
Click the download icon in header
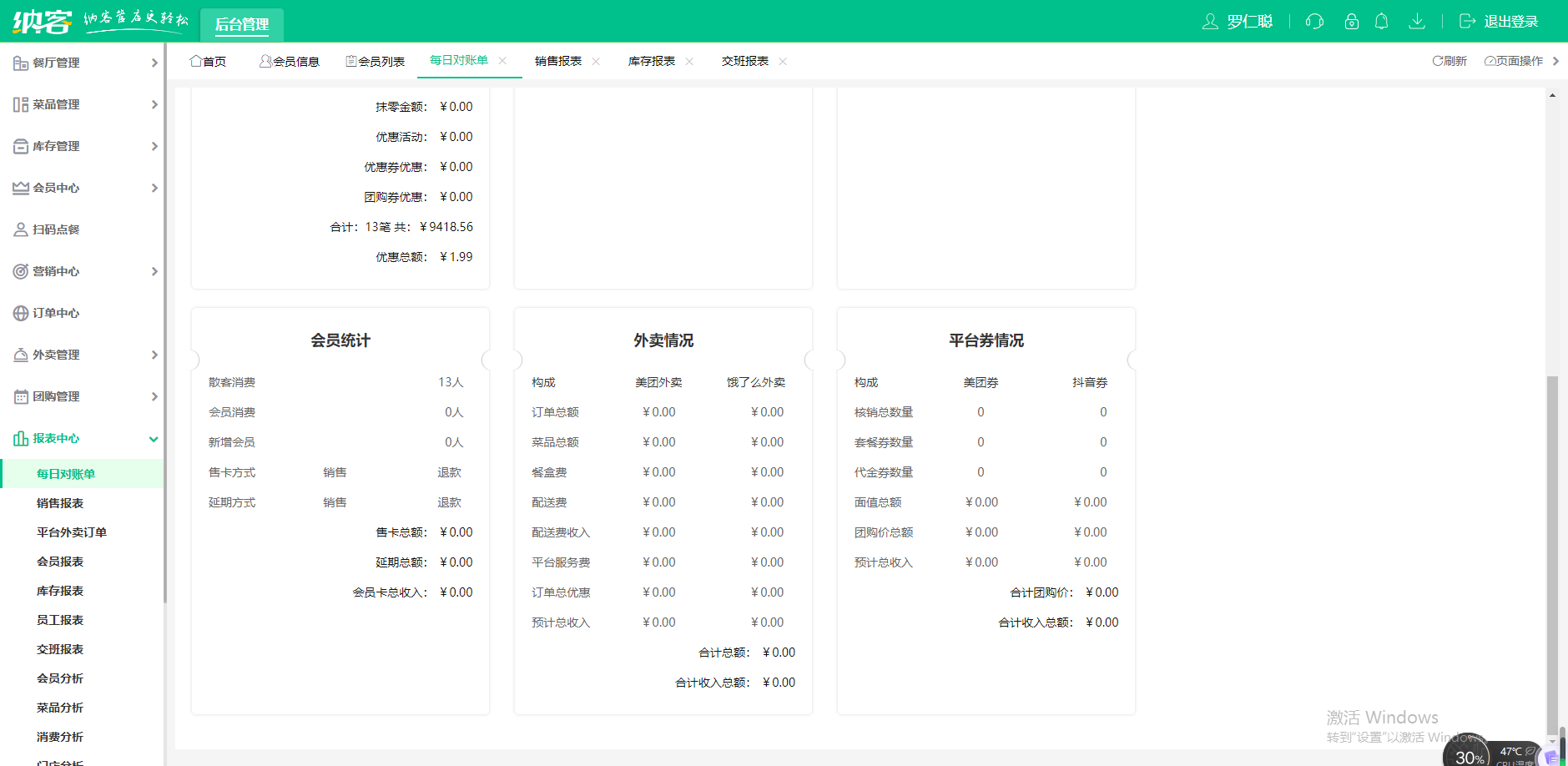click(1416, 22)
